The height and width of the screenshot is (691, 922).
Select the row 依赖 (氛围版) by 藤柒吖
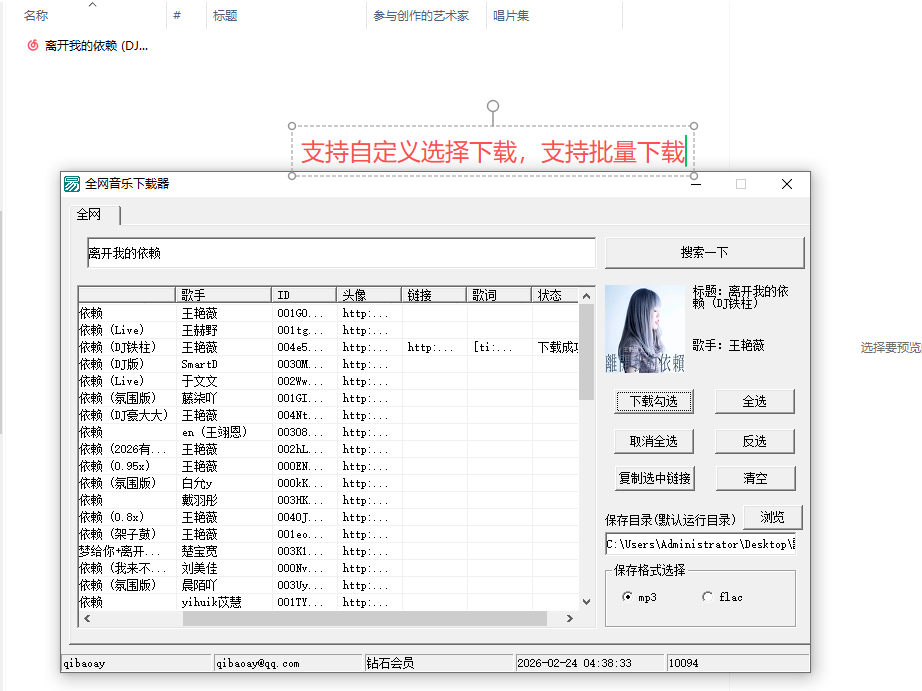point(329,399)
